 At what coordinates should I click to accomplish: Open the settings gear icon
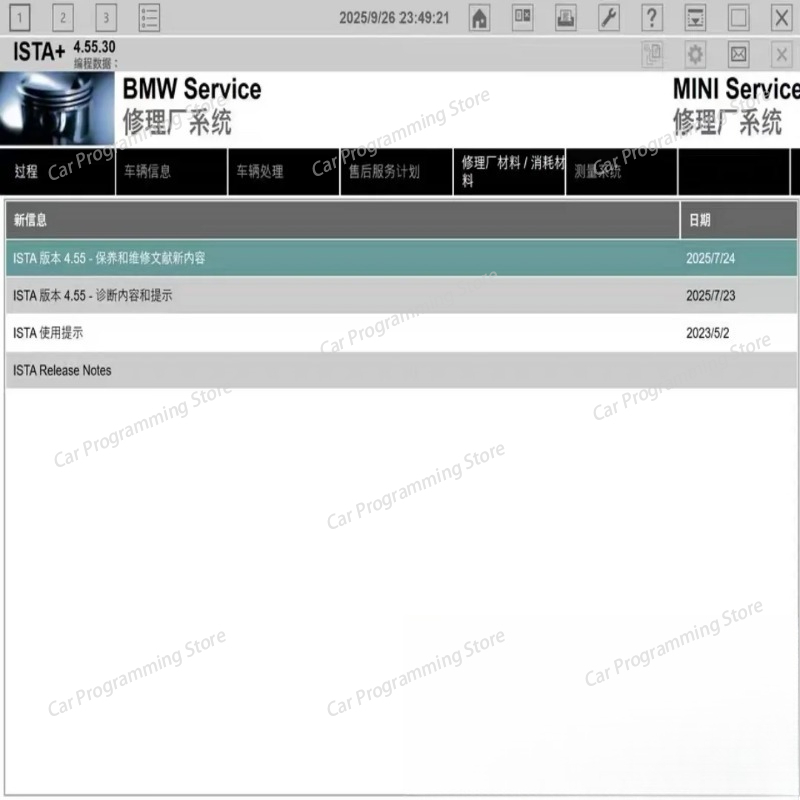coord(695,54)
